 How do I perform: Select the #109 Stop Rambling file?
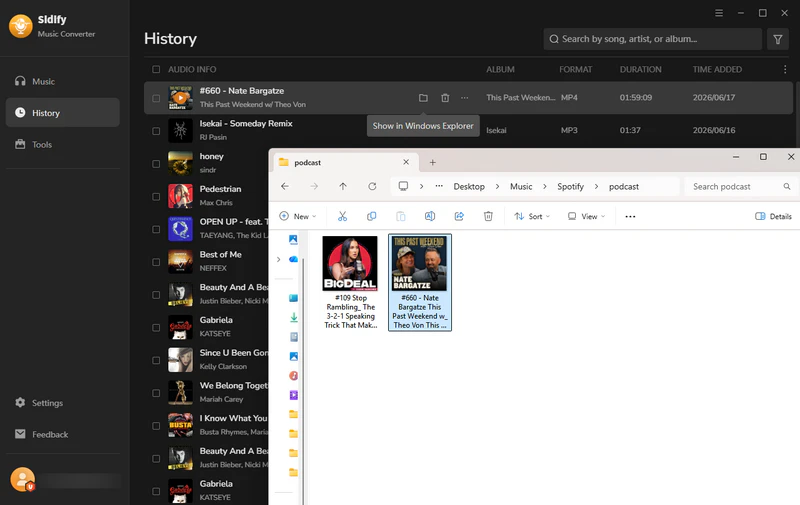pyautogui.click(x=350, y=283)
